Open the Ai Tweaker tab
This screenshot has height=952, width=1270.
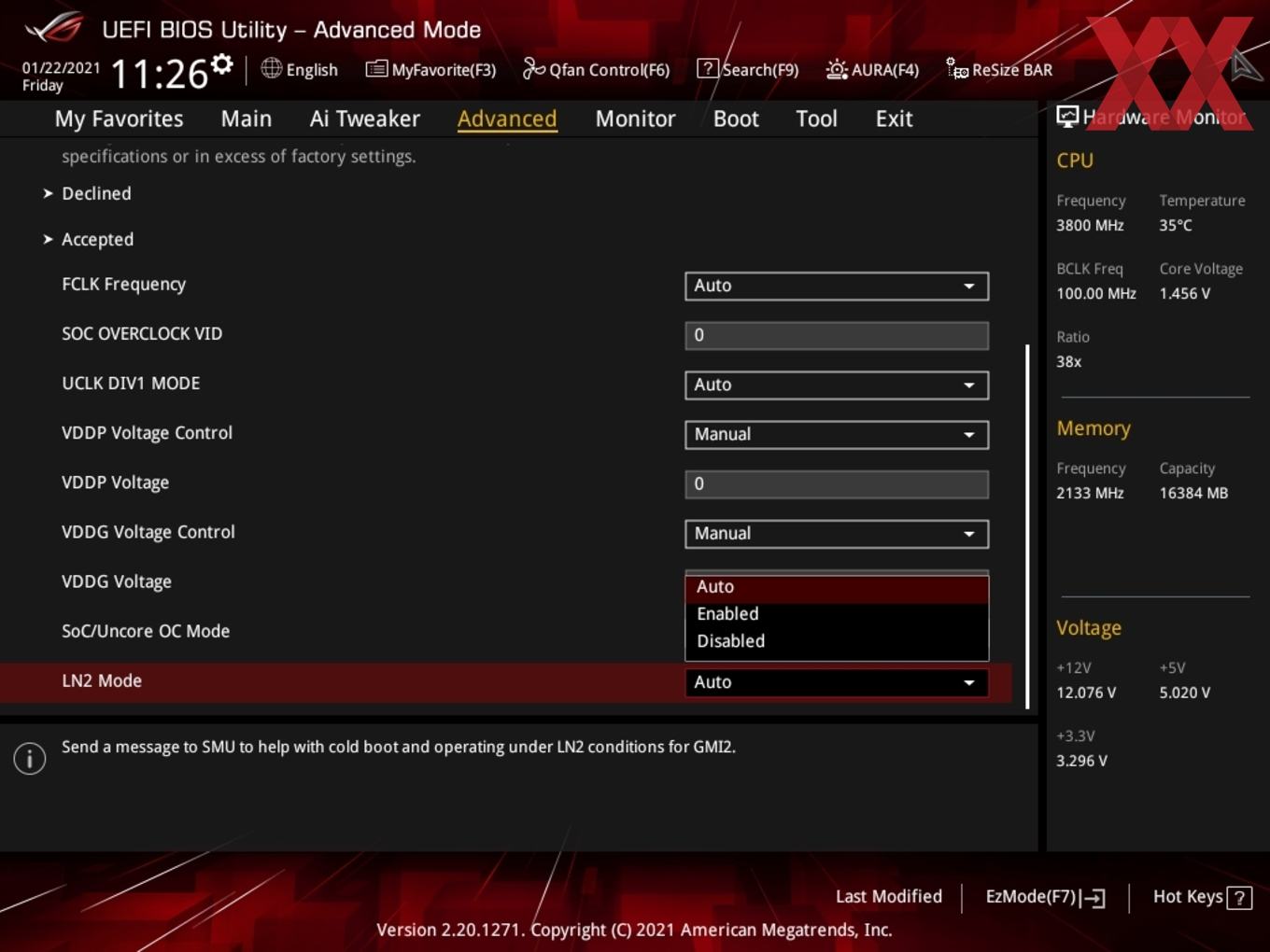(365, 119)
